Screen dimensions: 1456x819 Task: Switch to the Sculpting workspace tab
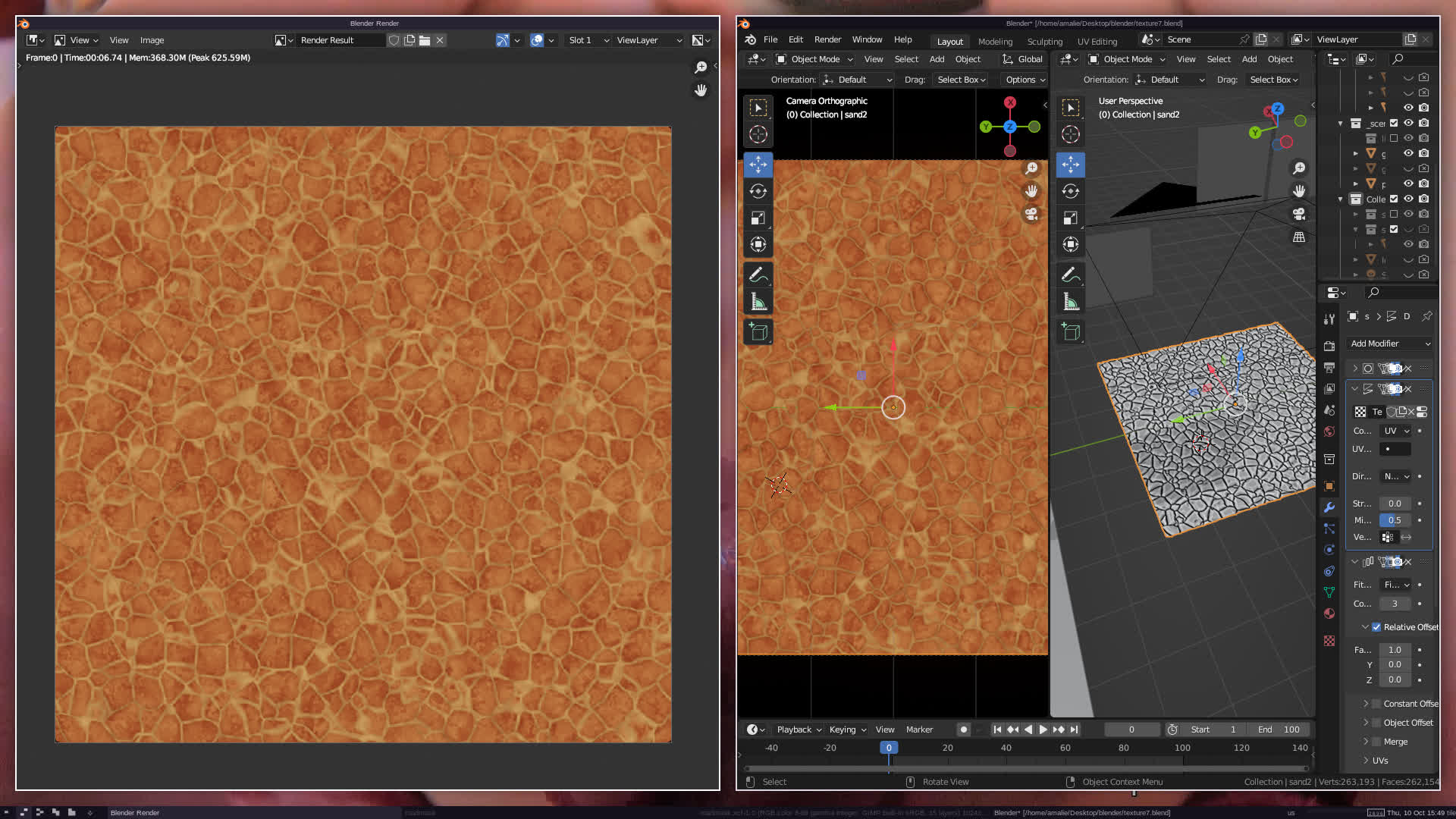pyautogui.click(x=1044, y=42)
